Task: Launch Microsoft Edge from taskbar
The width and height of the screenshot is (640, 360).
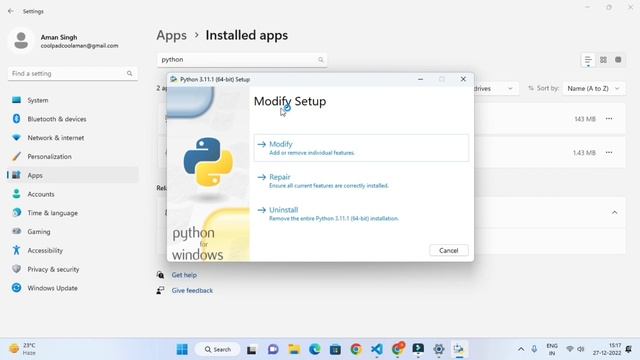Action: (x=315, y=349)
